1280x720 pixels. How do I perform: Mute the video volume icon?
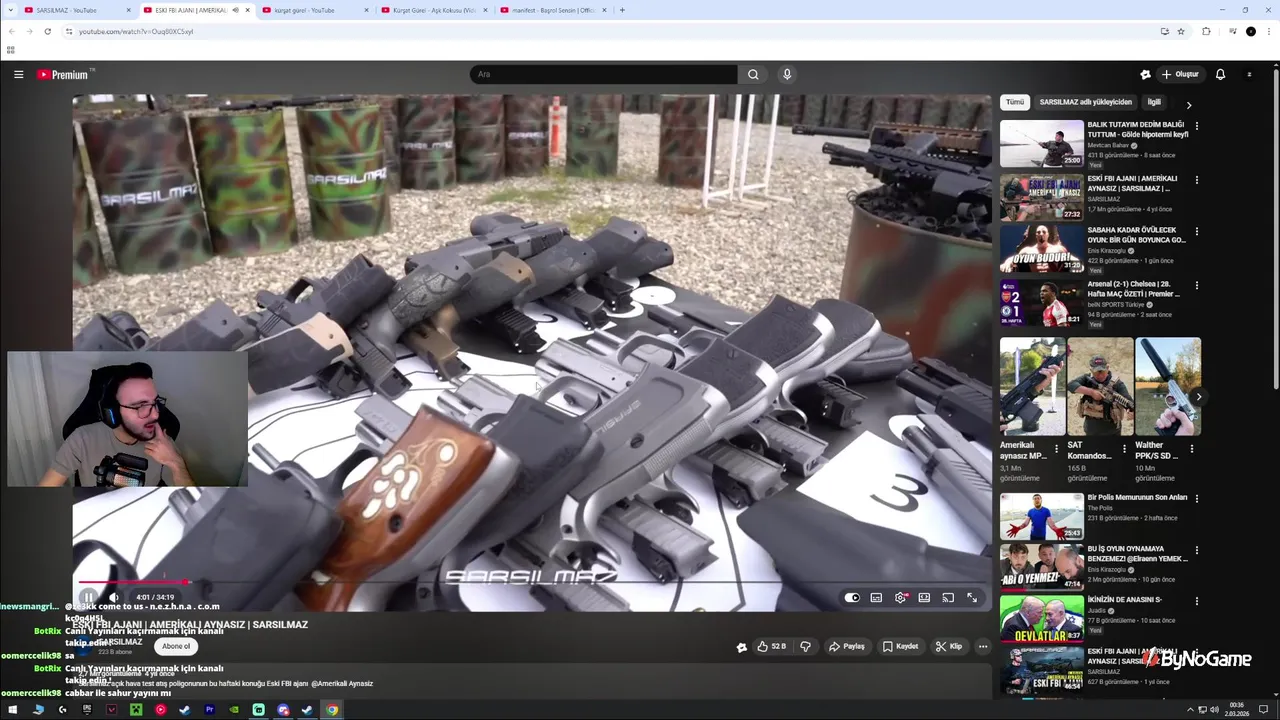pyautogui.click(x=113, y=597)
